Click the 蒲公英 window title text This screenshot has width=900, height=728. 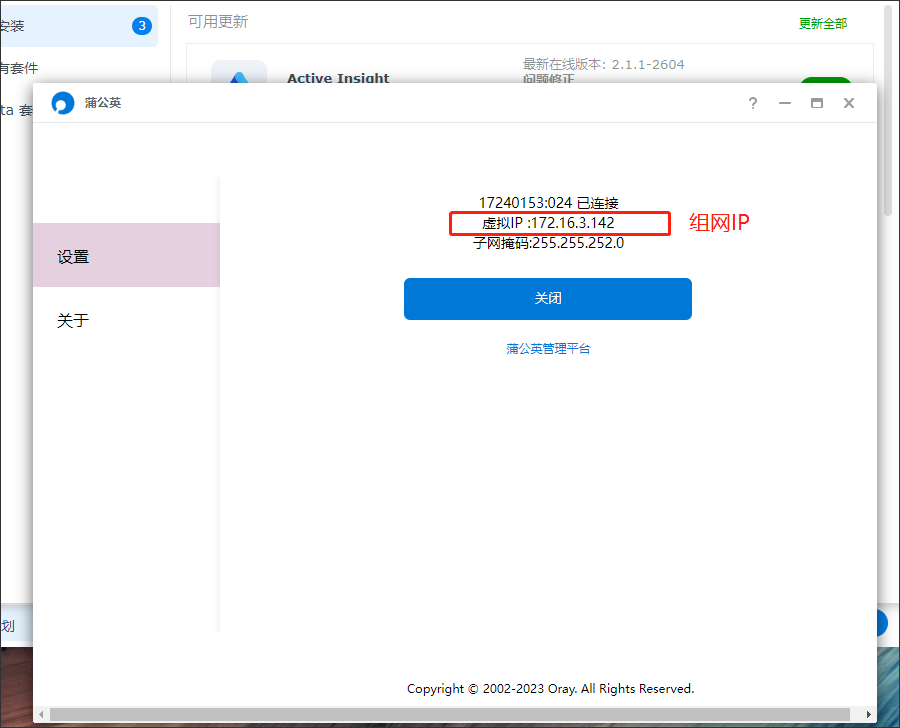point(103,103)
